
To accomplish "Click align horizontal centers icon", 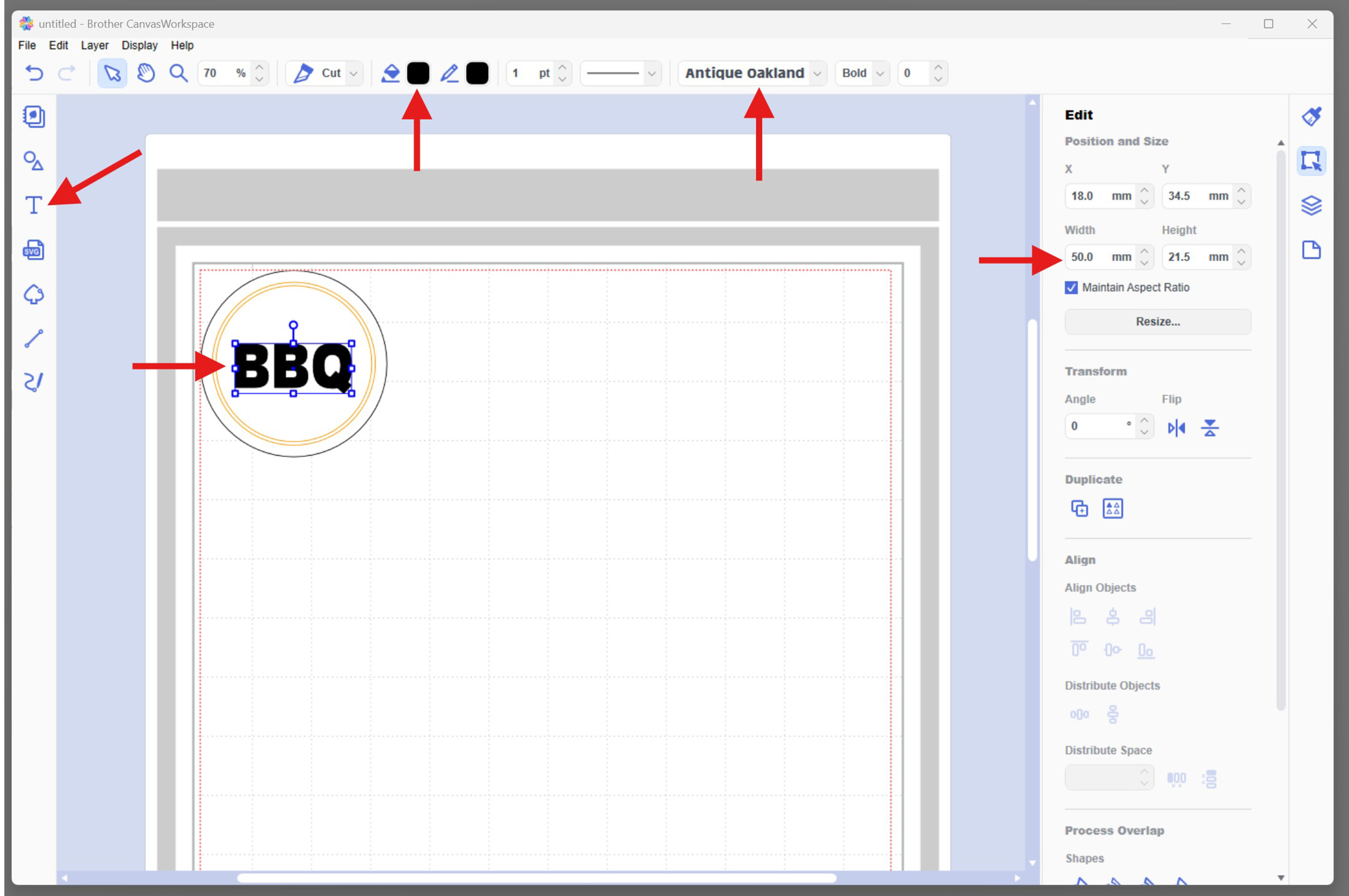I will click(x=1113, y=617).
